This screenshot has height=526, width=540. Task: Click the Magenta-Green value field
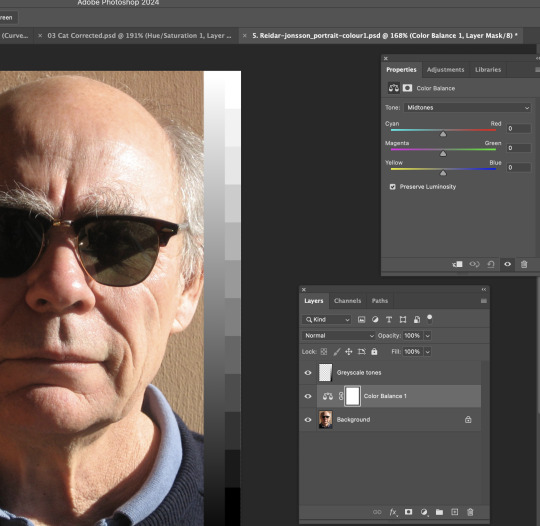[518, 148]
